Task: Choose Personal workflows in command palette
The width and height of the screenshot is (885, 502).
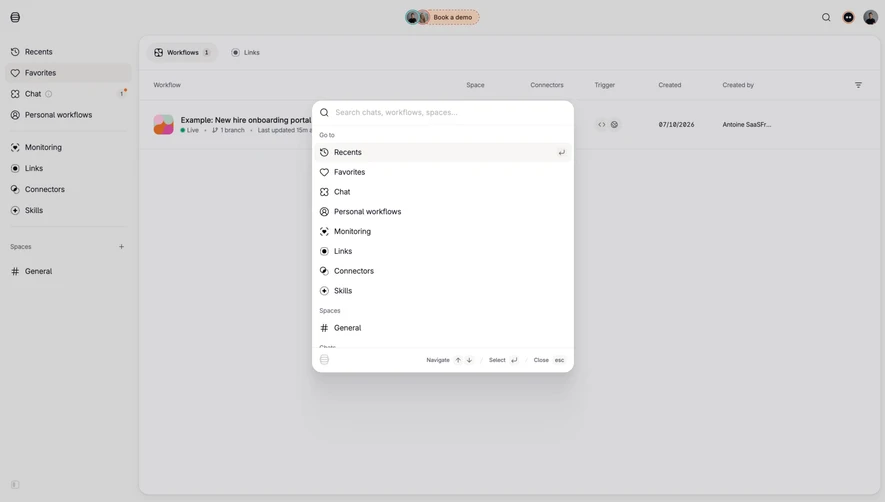Action: click(442, 212)
